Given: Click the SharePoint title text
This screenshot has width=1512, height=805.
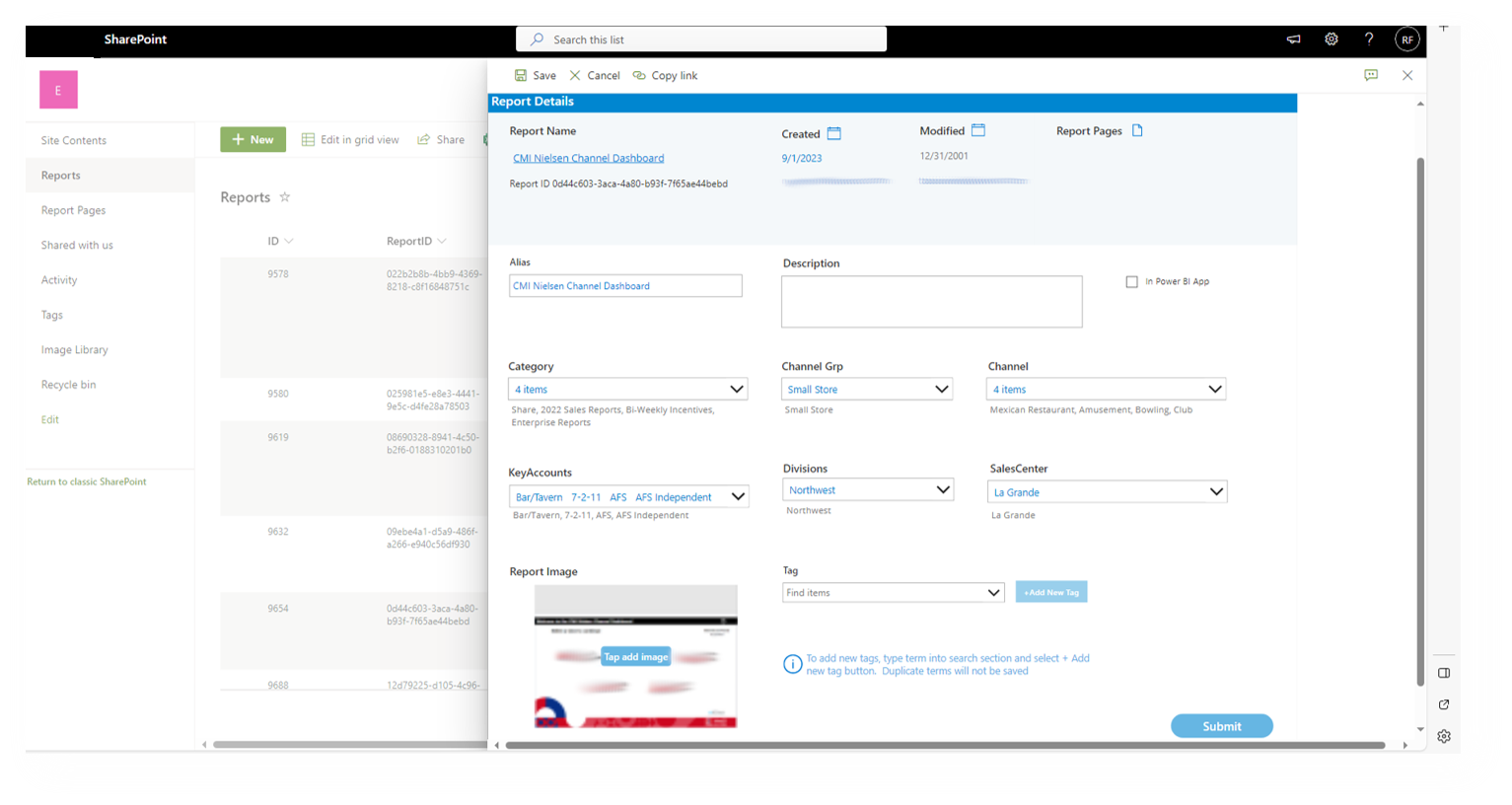Looking at the screenshot, I should pyautogui.click(x=135, y=39).
